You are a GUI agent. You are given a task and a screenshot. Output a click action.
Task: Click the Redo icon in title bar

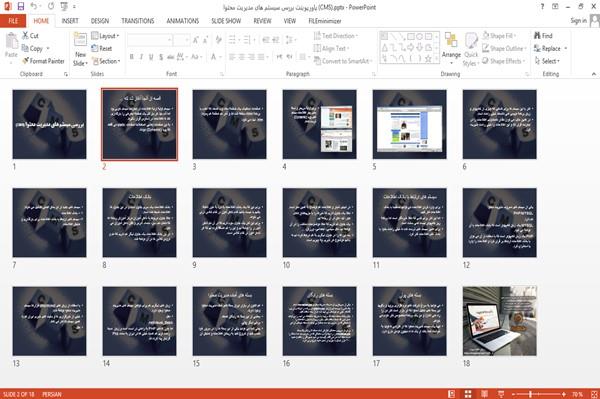point(51,6)
